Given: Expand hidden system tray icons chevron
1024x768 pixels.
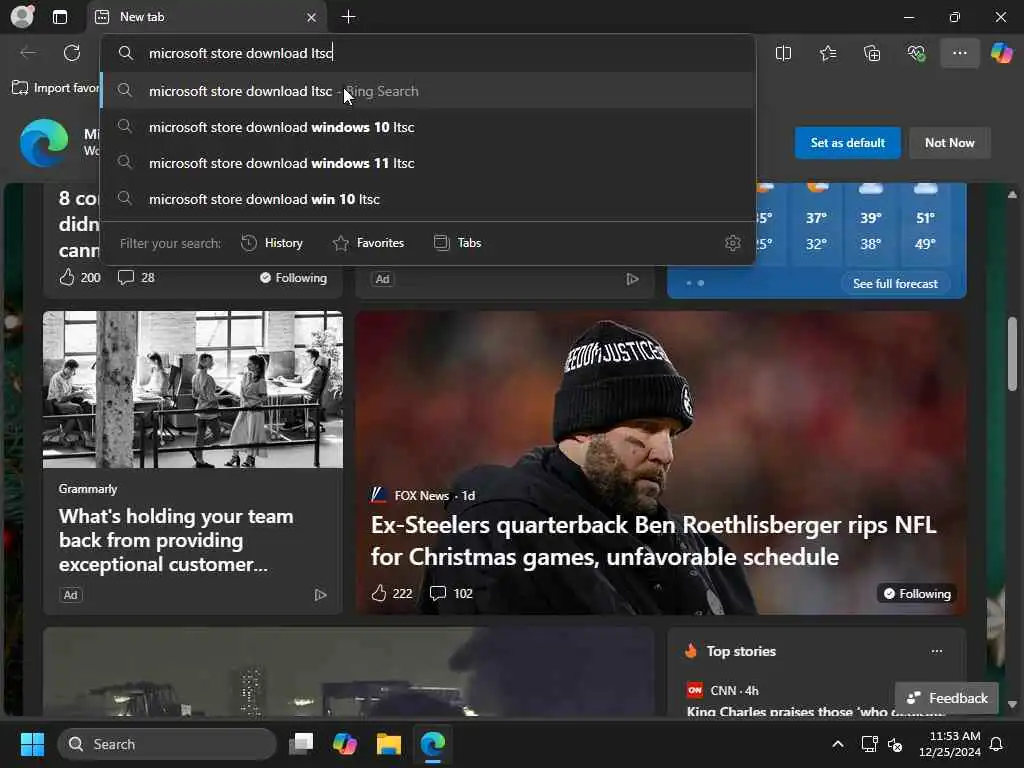Looking at the screenshot, I should pos(838,744).
